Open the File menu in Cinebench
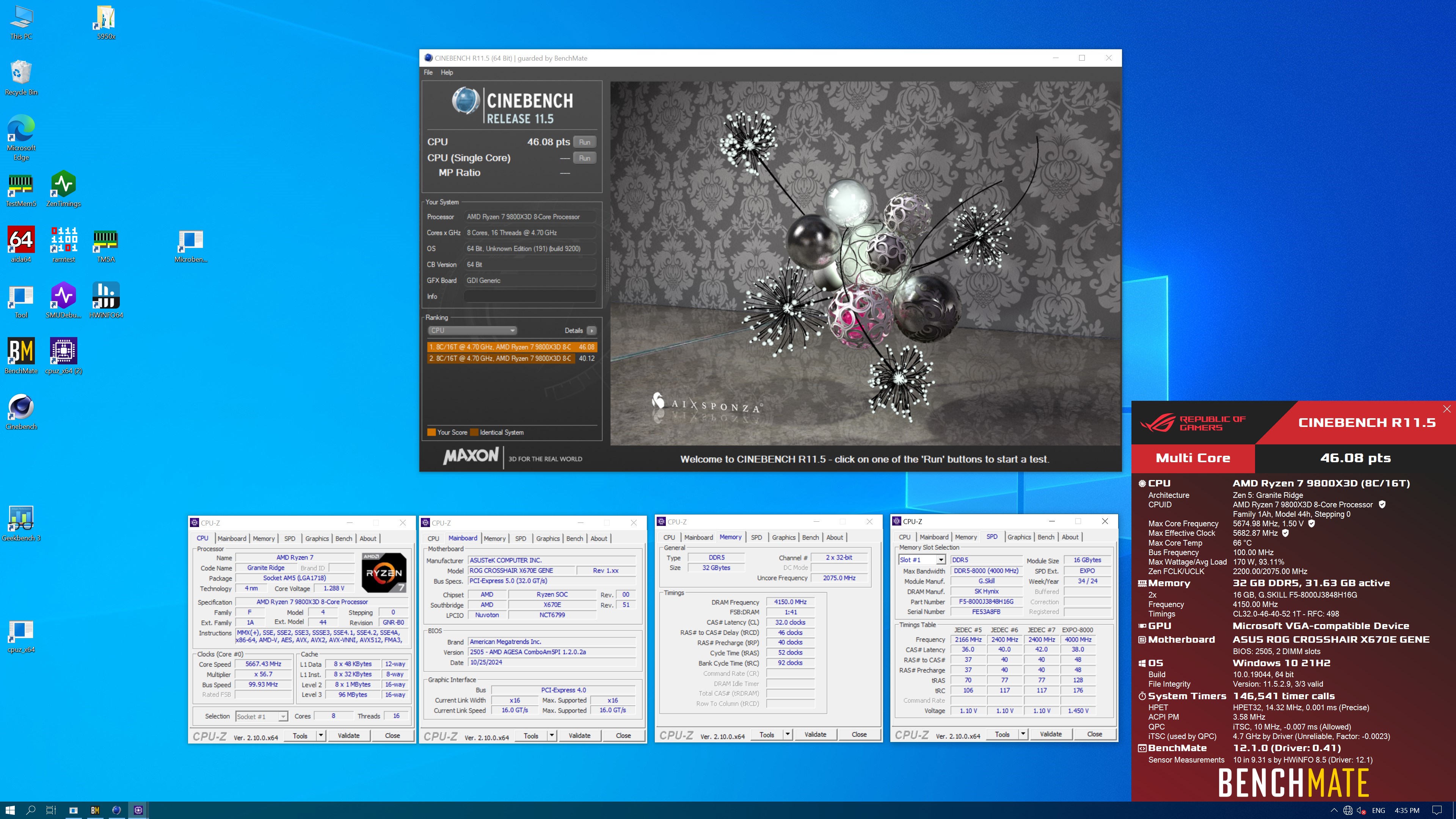 428,72
